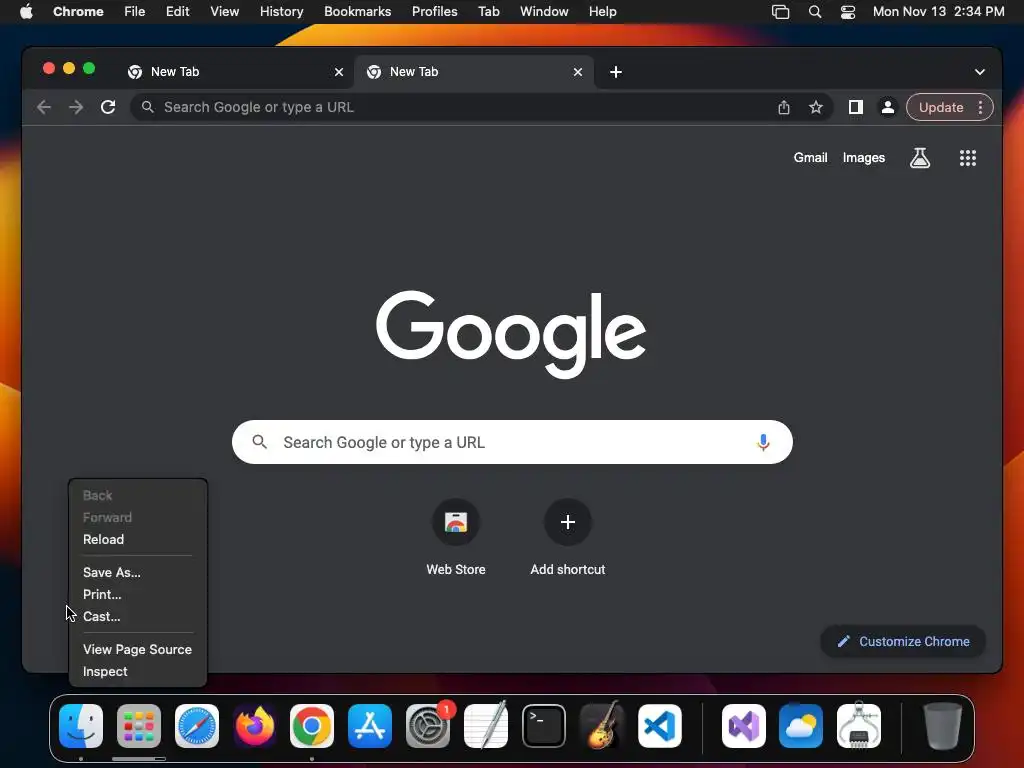The height and width of the screenshot is (768, 1024).
Task: Click the Reload page icon in toolbar
Action: click(108, 107)
